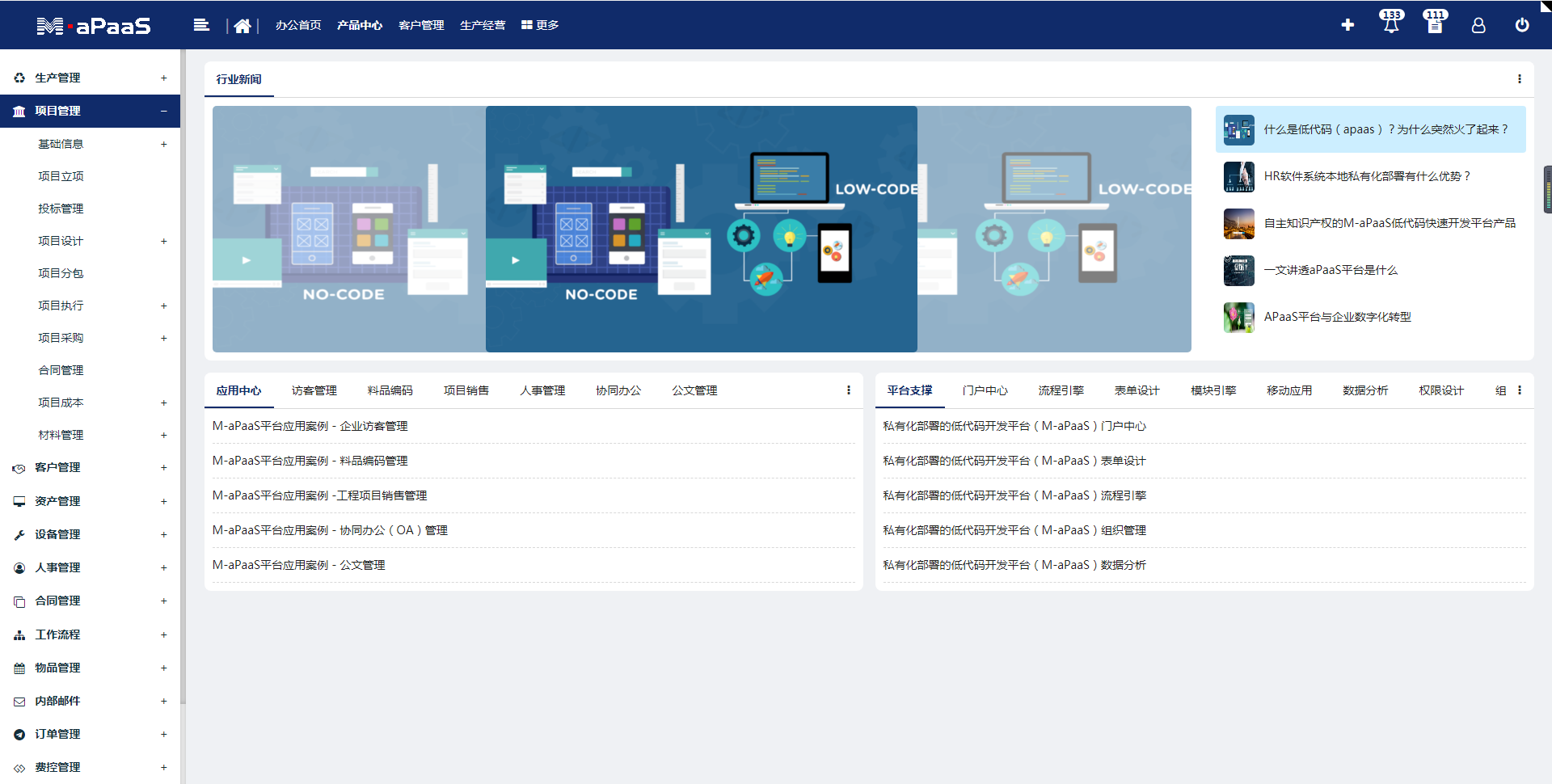1552x784 pixels.
Task: Click the 内部邮件 envelope icon
Action: pos(19,702)
